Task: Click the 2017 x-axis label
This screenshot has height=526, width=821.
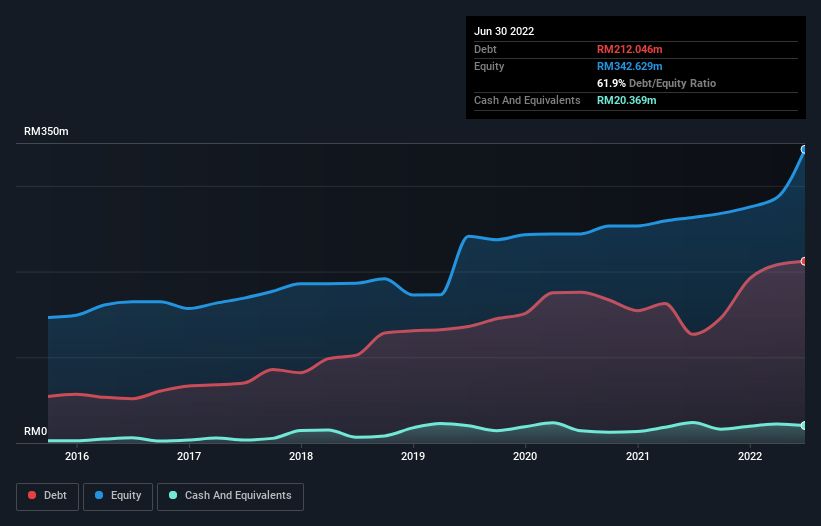Action: click(189, 456)
